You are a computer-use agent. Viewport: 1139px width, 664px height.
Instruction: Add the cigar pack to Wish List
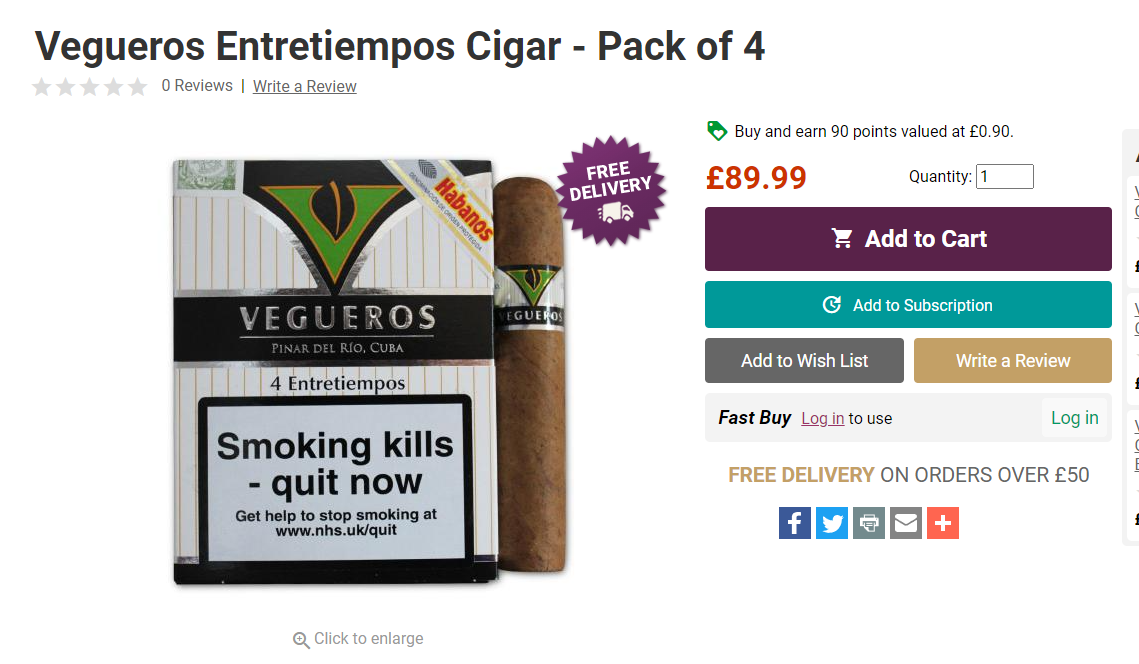point(804,360)
